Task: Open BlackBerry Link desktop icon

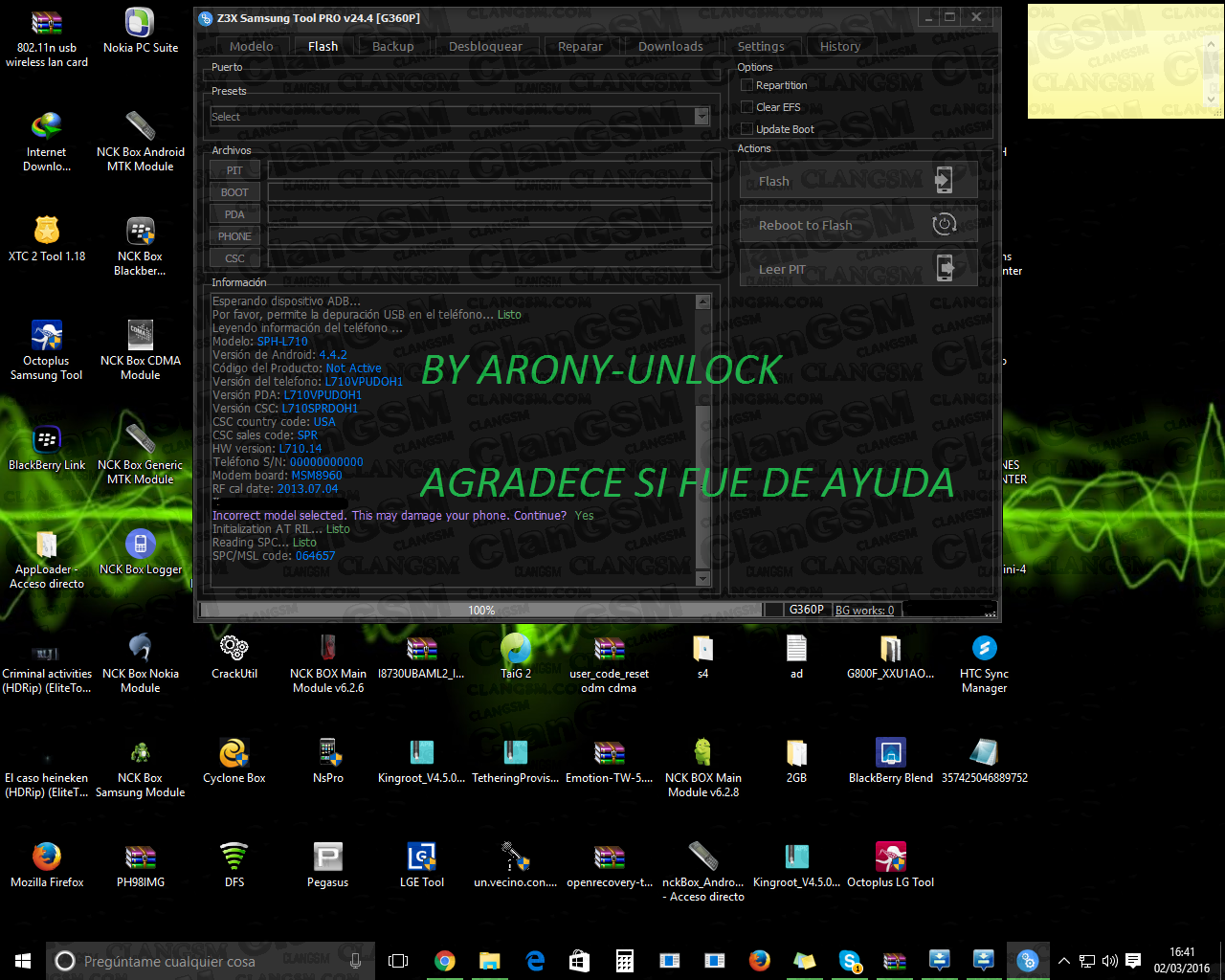Action: pyautogui.click(x=47, y=448)
